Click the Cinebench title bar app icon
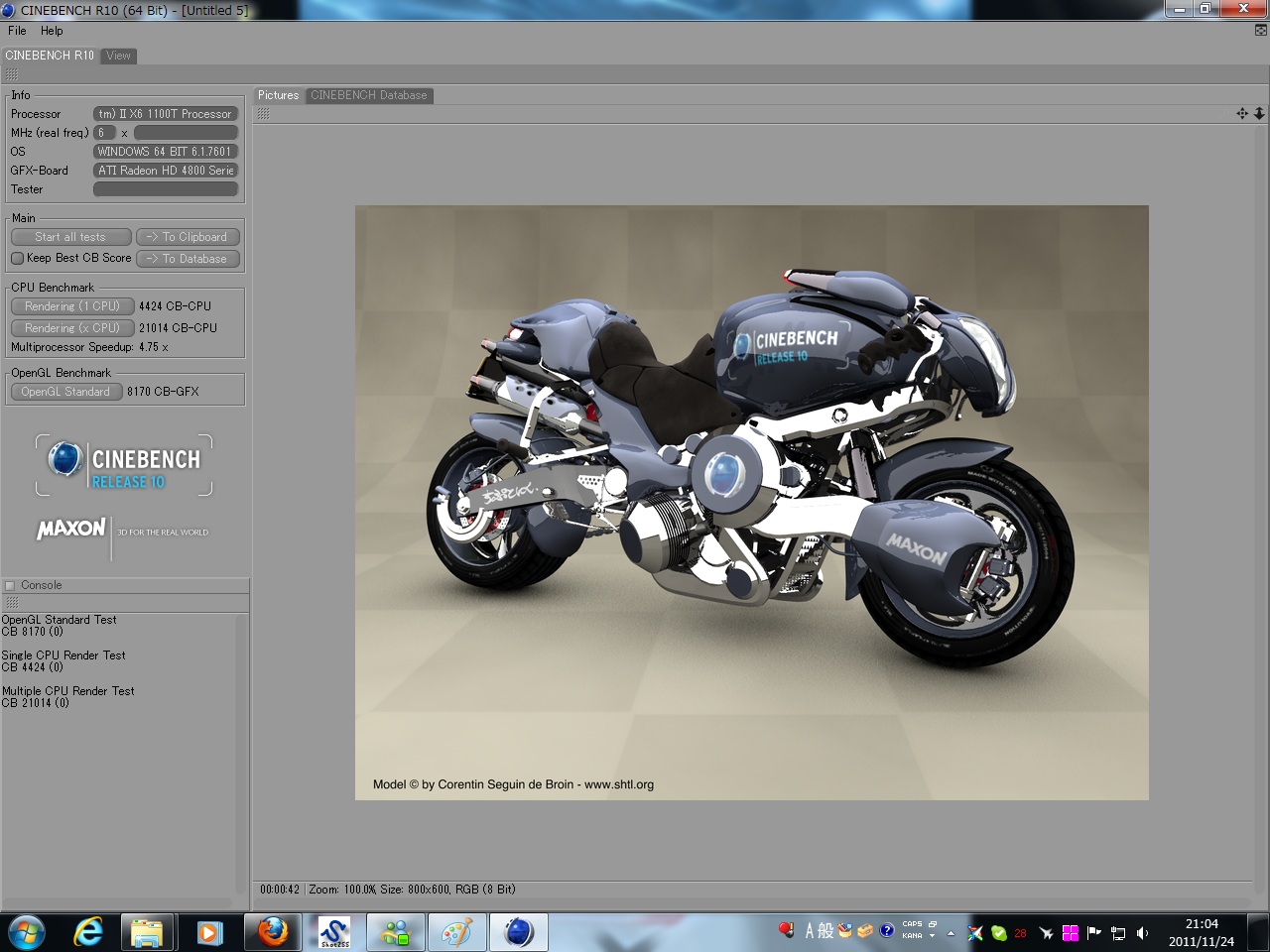Image resolution: width=1270 pixels, height=952 pixels. coord(9,10)
